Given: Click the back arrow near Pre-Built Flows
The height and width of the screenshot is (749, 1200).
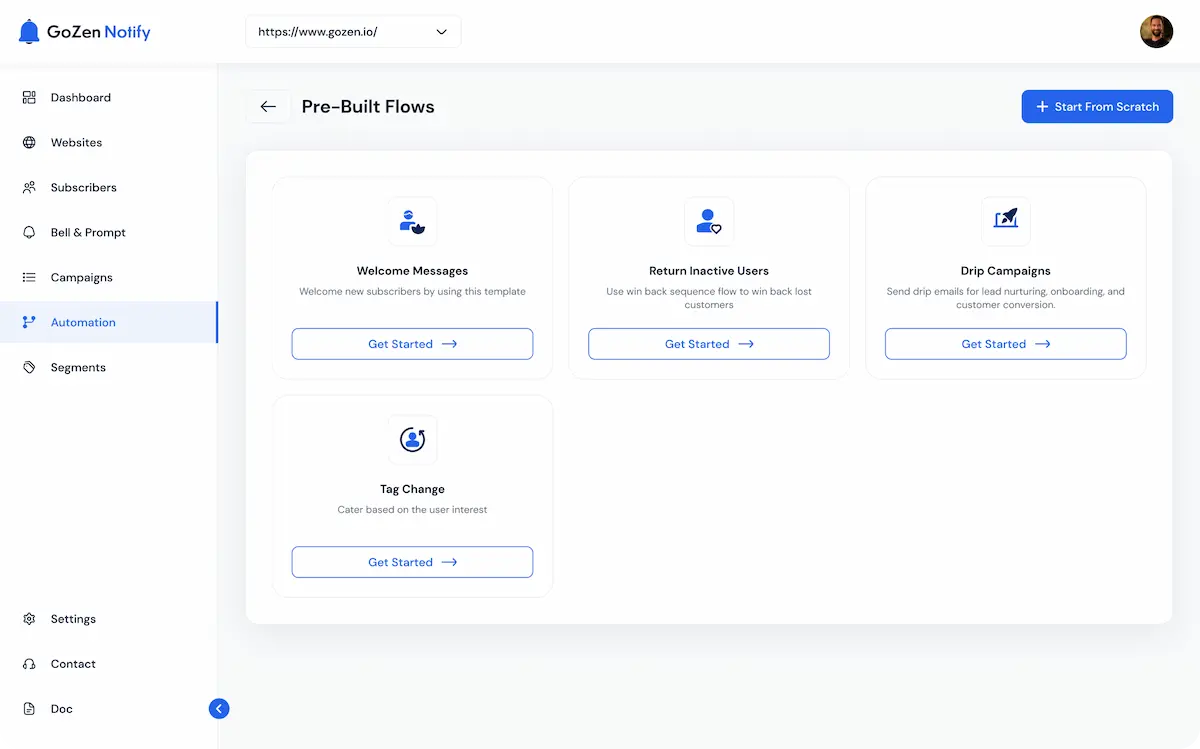Looking at the screenshot, I should point(268,106).
